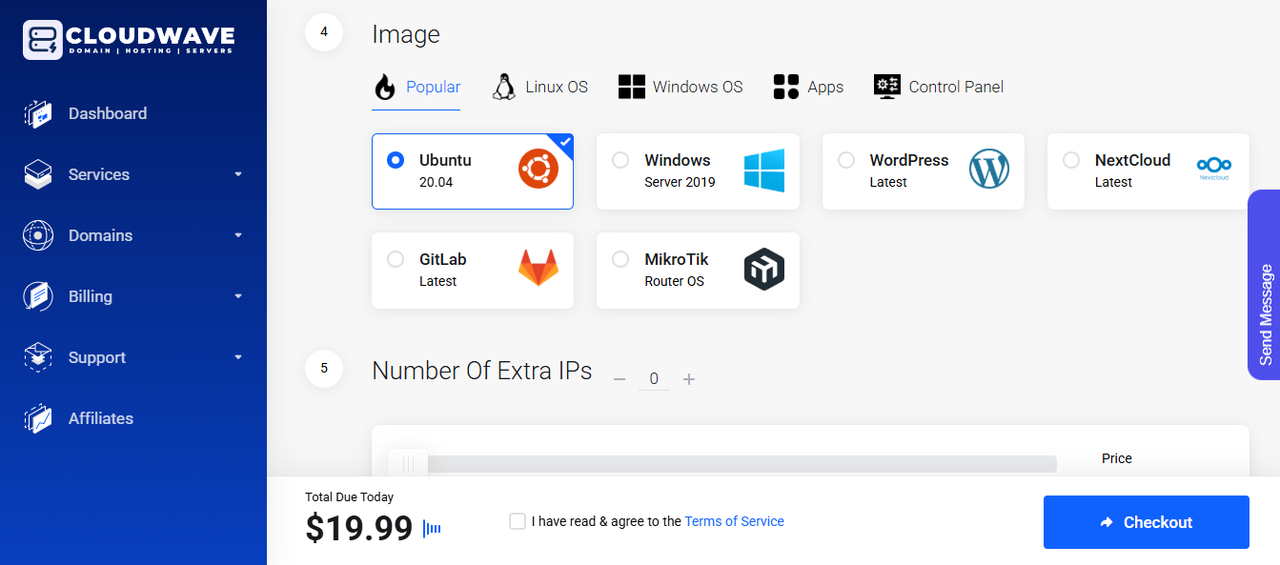Click the Billing icon in sidebar
1280x565 pixels.
pos(38,297)
